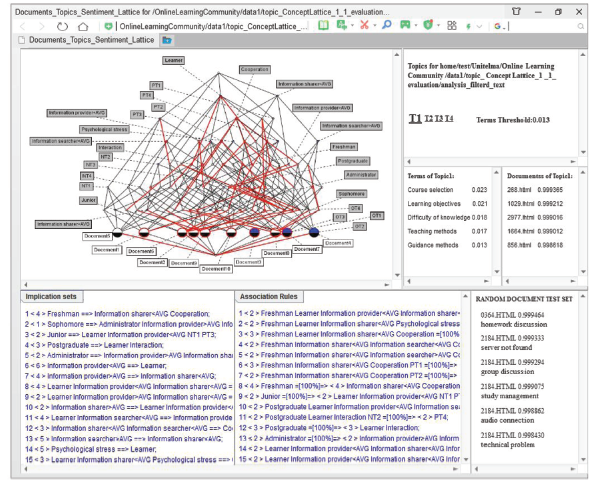
Task: Reload the page with the refresh icon
Action: [62, 26]
